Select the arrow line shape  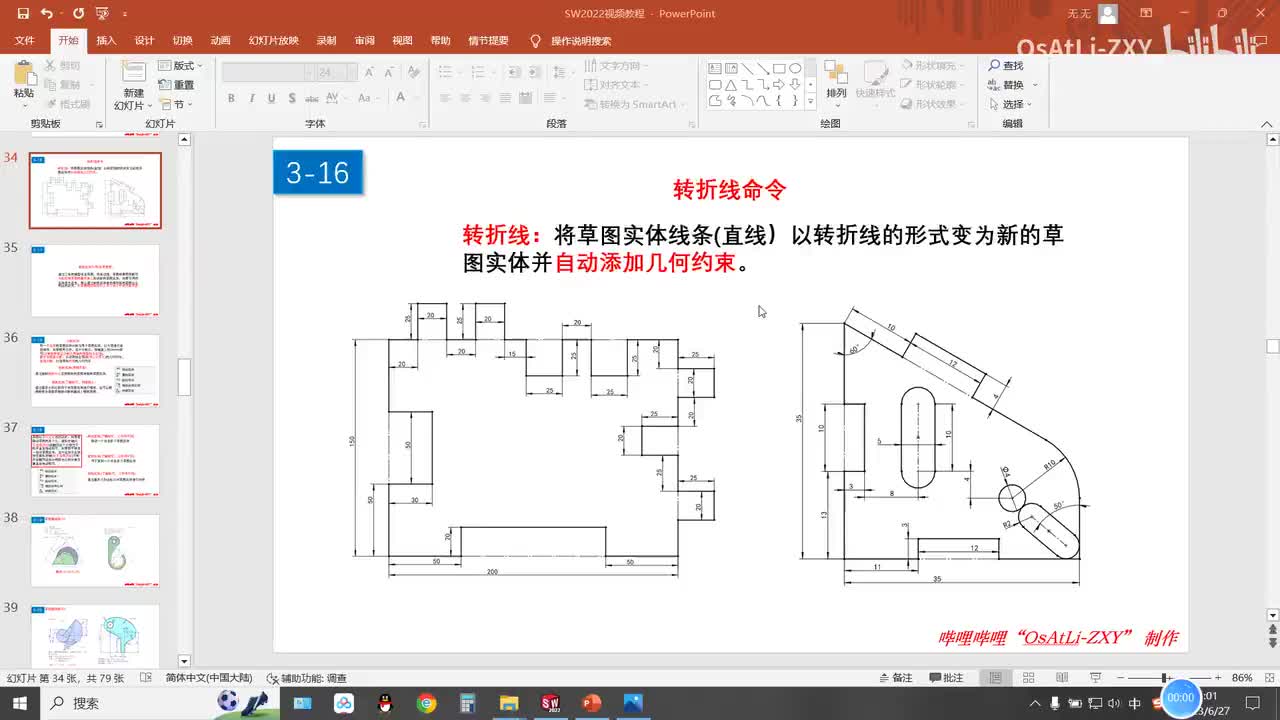pyautogui.click(x=763, y=69)
